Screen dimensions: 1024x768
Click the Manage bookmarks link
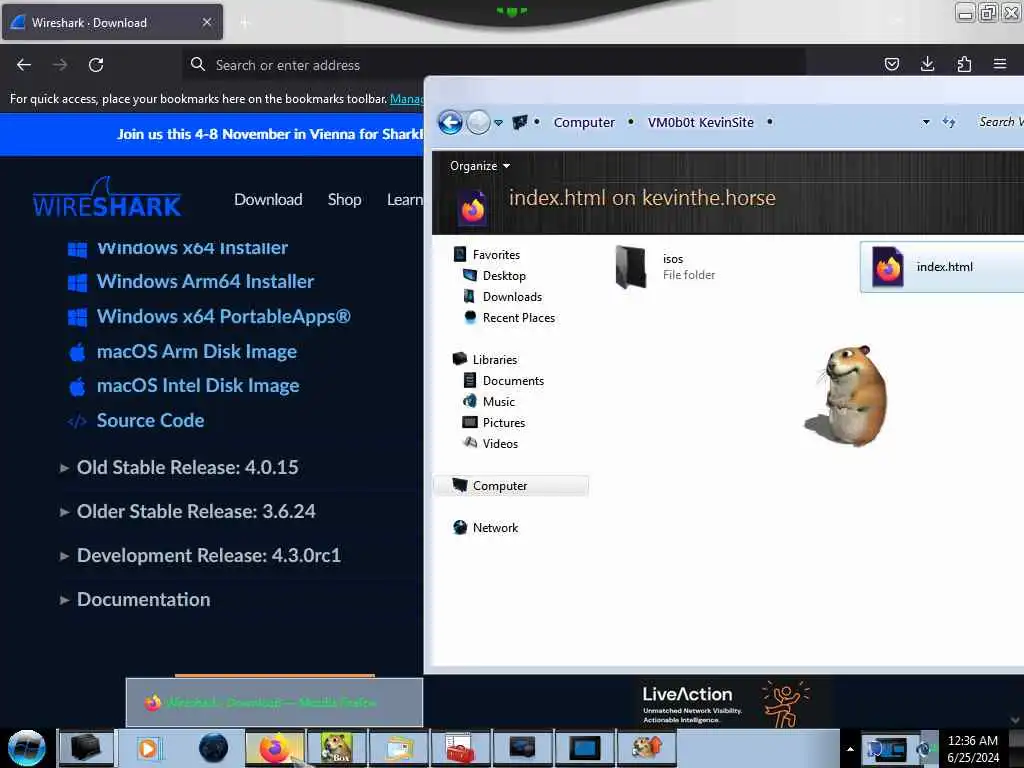point(407,99)
